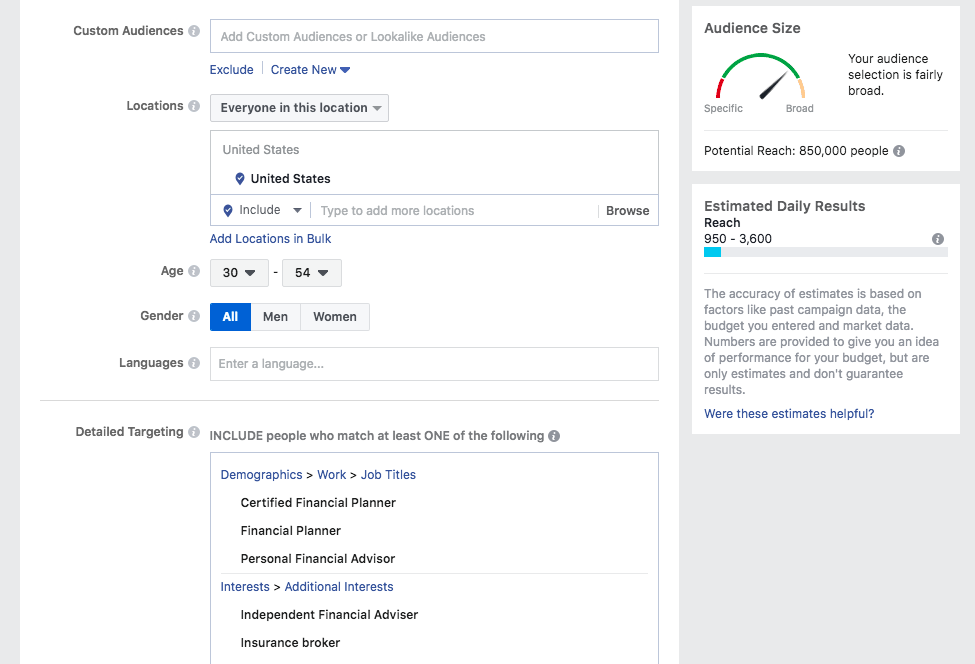Click info icon on Reach estimate bar
The image size is (975, 664).
coord(938,239)
